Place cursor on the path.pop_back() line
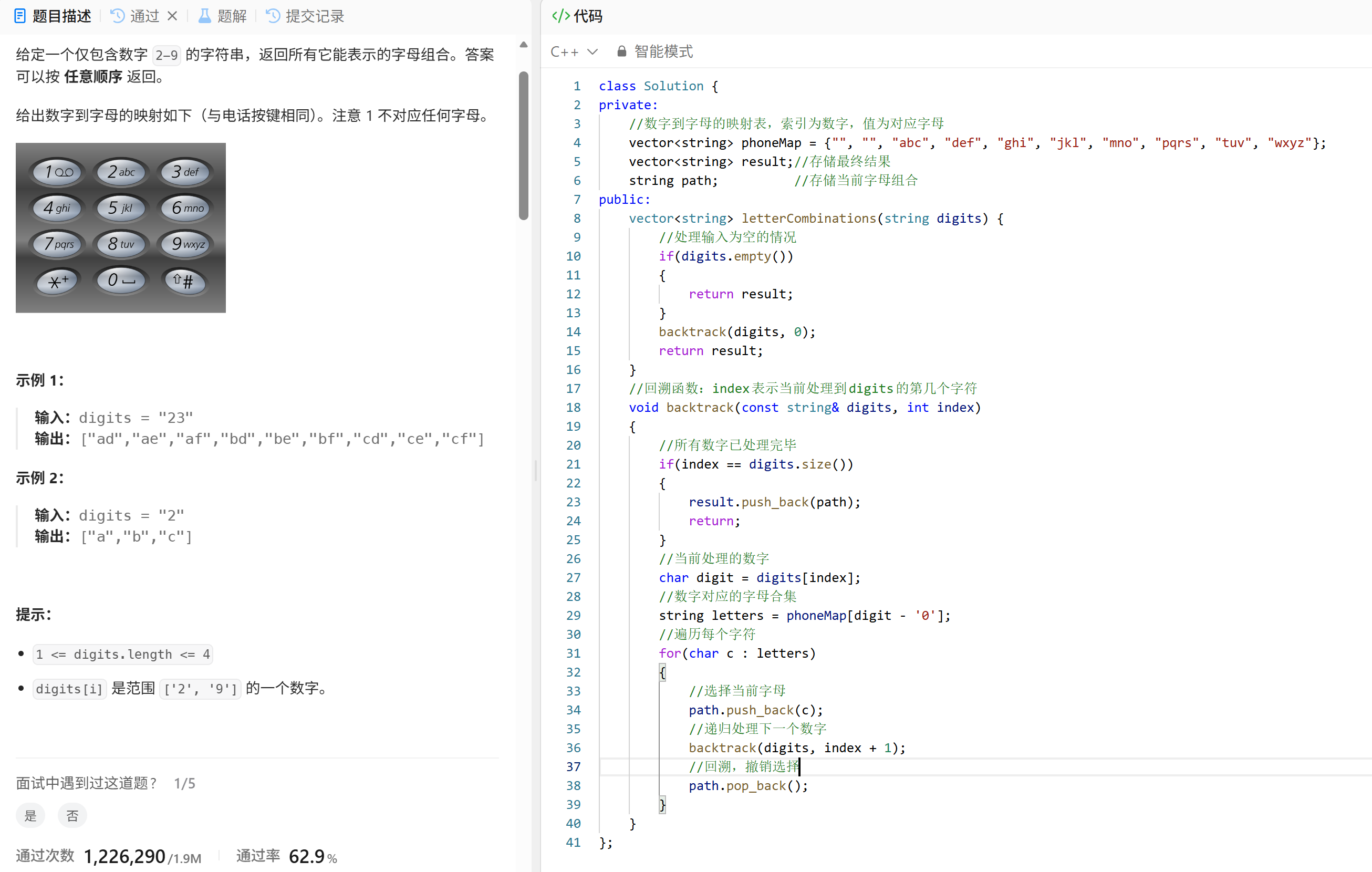The image size is (1372, 872). 748,785
